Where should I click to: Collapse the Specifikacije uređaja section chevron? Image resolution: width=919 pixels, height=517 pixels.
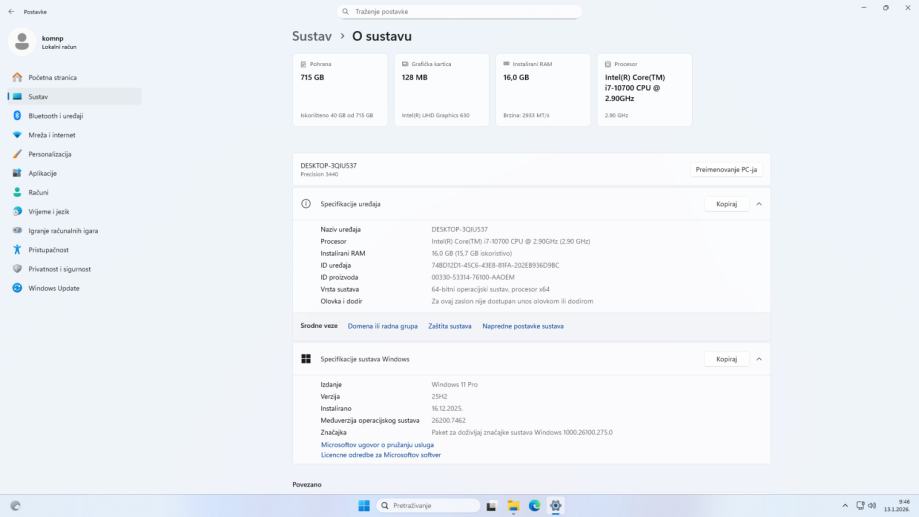pos(759,204)
